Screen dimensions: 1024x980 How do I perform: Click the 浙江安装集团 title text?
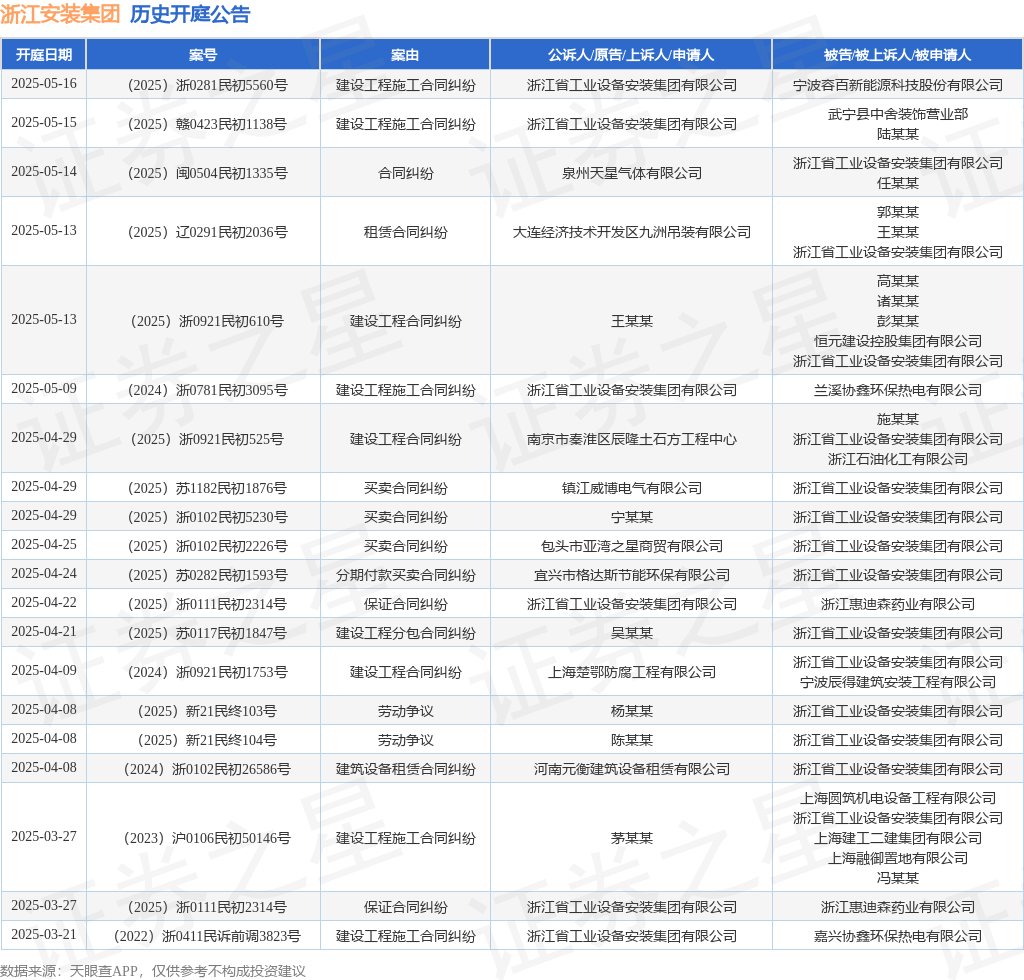pos(60,14)
